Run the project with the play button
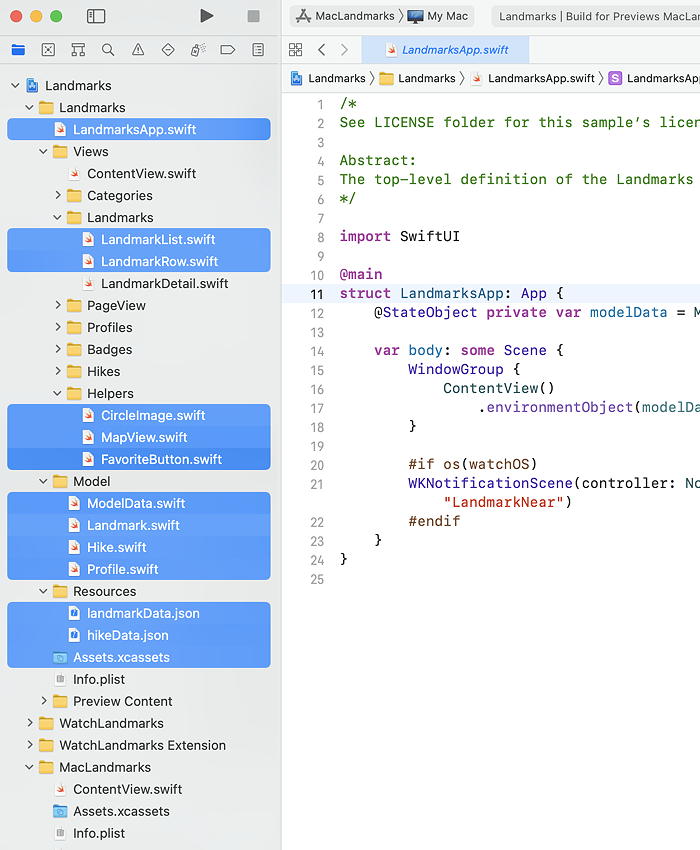This screenshot has height=850, width=700. (206, 16)
